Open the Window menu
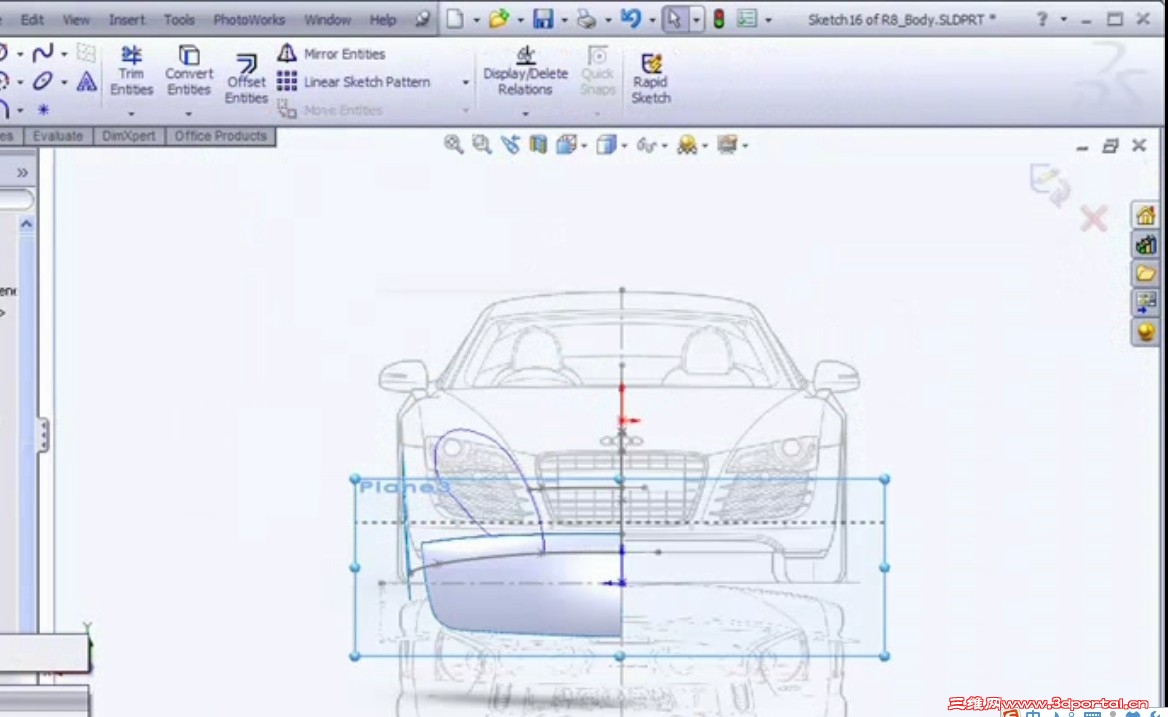Image resolution: width=1168 pixels, height=717 pixels. [x=327, y=20]
